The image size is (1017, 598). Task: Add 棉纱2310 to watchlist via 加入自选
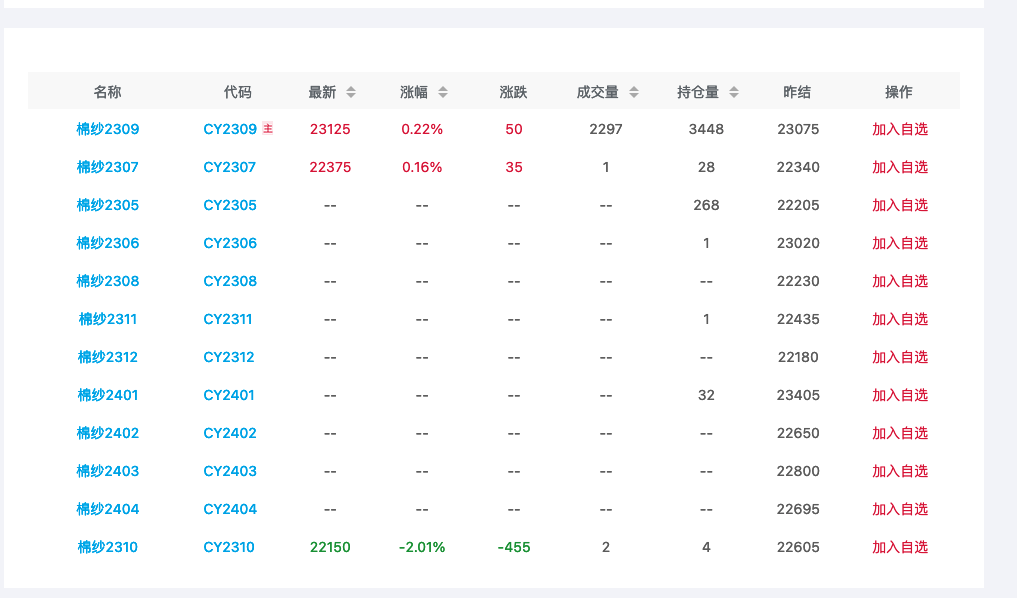coord(899,547)
